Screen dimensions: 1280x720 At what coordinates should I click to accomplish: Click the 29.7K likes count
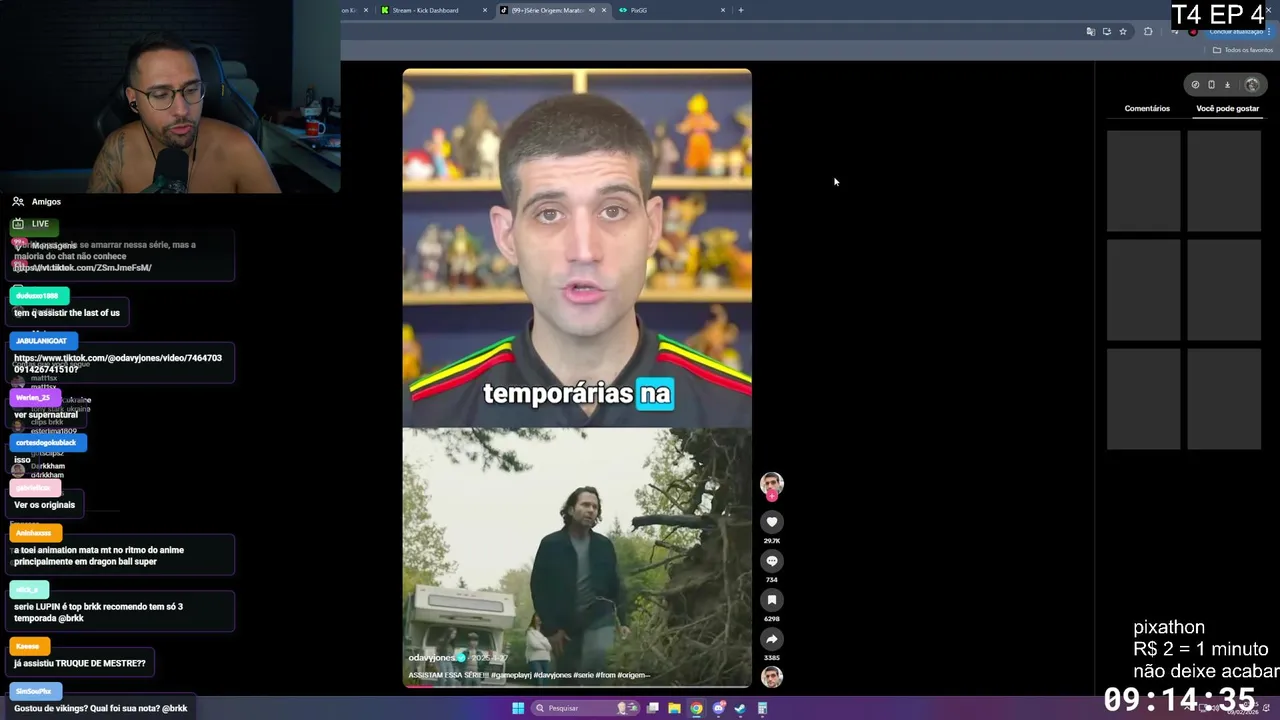pos(771,541)
